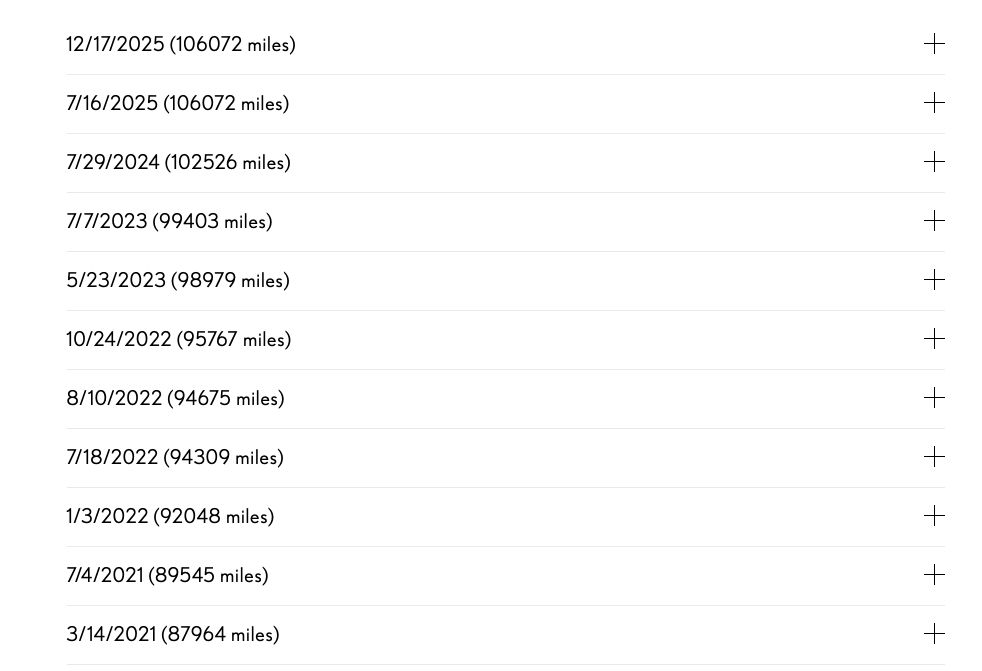The width and height of the screenshot is (982, 671).
Task: Select the 7/18/2022 (94309 miles) label
Action: pos(175,457)
